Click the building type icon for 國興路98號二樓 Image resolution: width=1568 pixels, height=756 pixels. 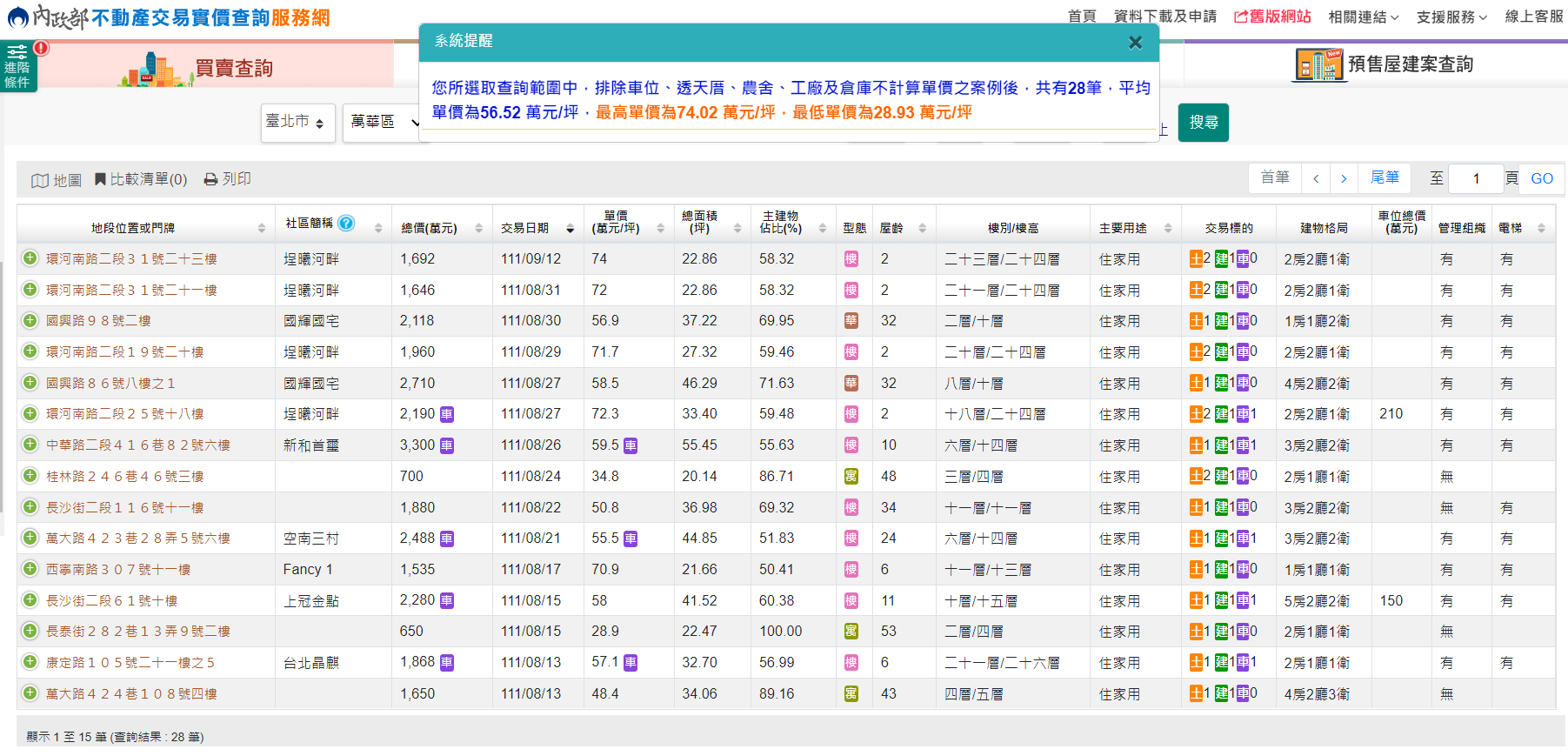click(x=851, y=321)
